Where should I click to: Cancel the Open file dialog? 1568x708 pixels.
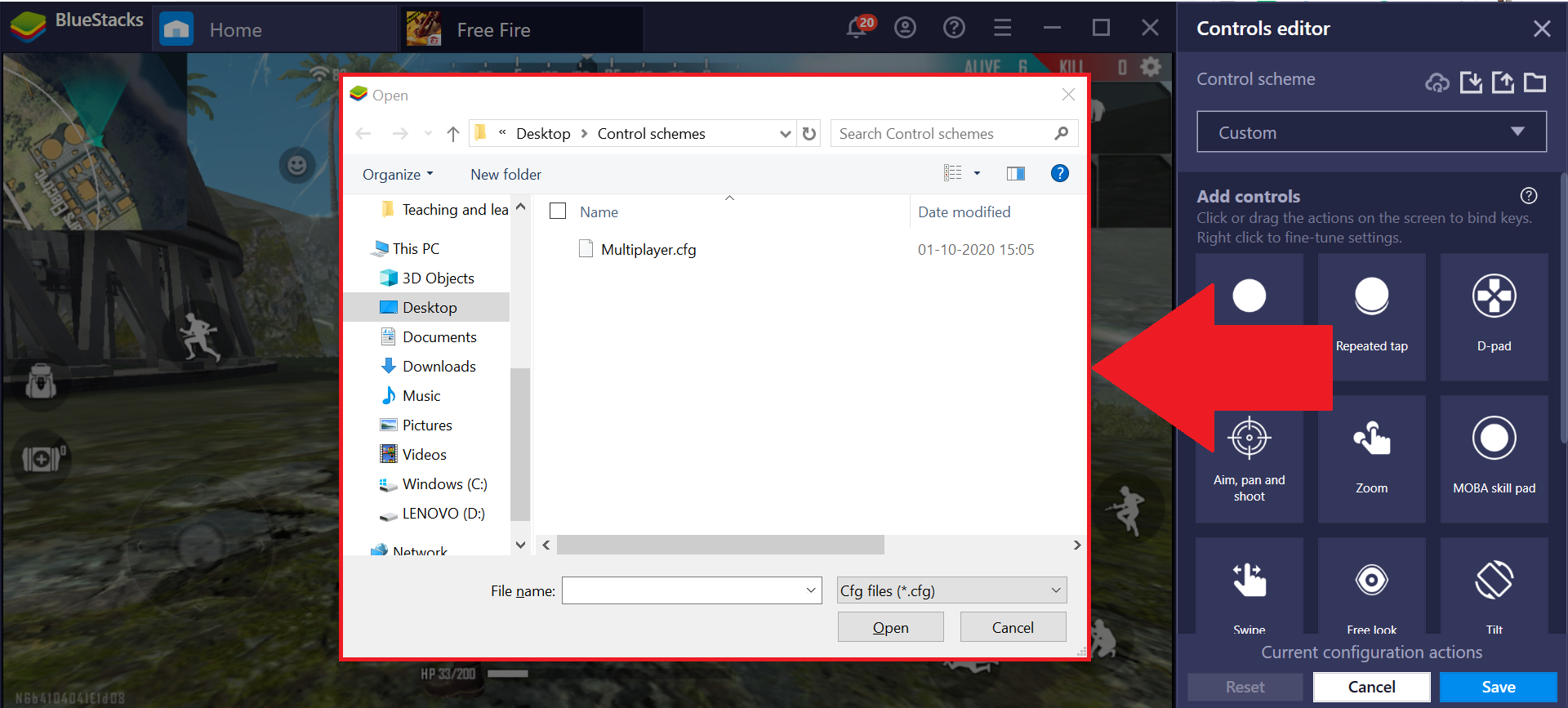(1013, 627)
